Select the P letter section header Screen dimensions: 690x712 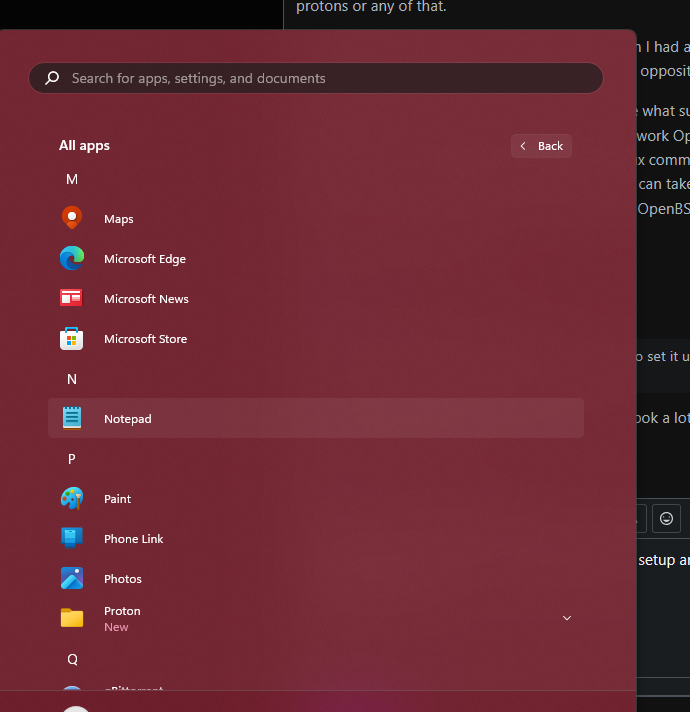(x=72, y=459)
